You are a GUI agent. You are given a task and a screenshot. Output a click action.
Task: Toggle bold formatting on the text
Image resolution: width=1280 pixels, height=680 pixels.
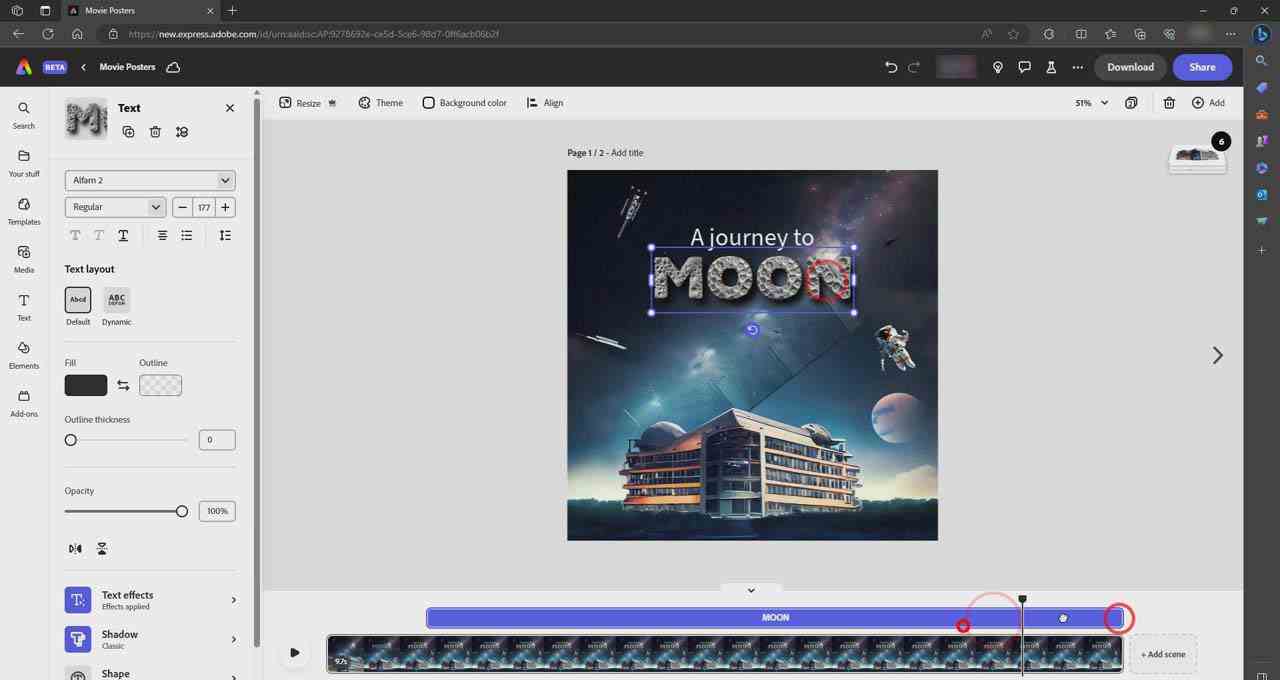(x=75, y=235)
